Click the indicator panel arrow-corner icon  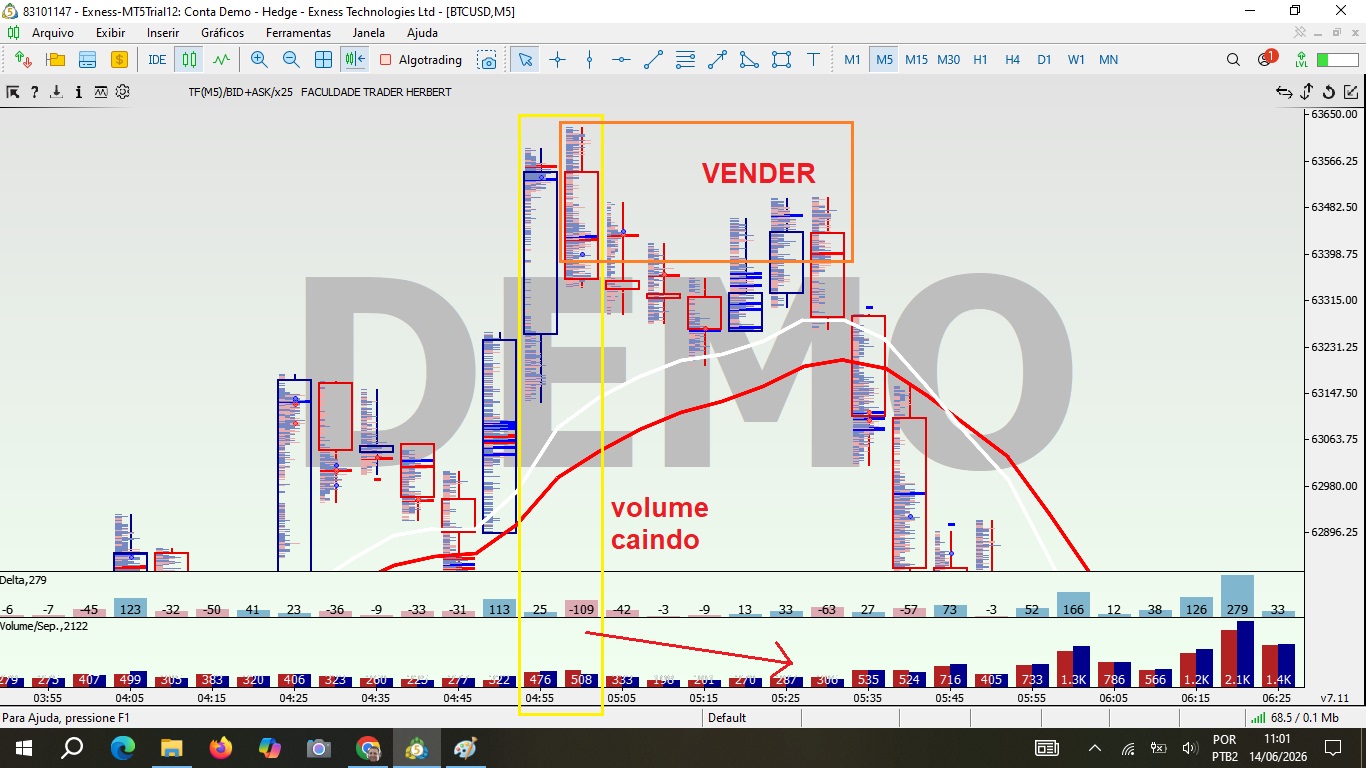pyautogui.click(x=13, y=92)
